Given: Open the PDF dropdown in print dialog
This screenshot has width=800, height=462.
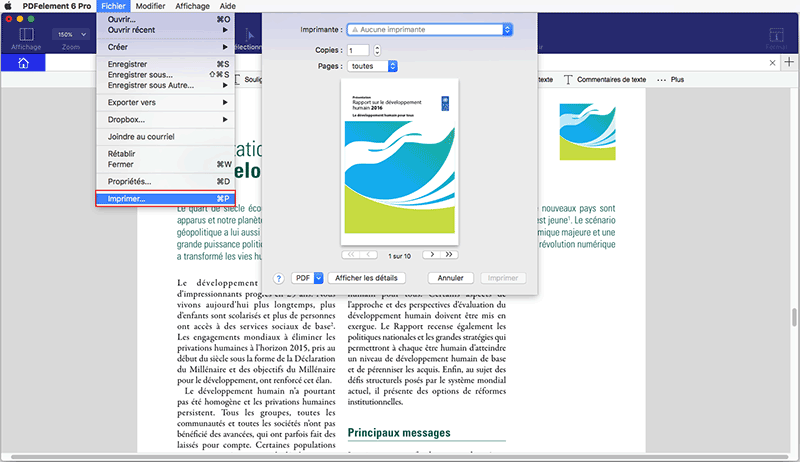Looking at the screenshot, I should tap(307, 278).
